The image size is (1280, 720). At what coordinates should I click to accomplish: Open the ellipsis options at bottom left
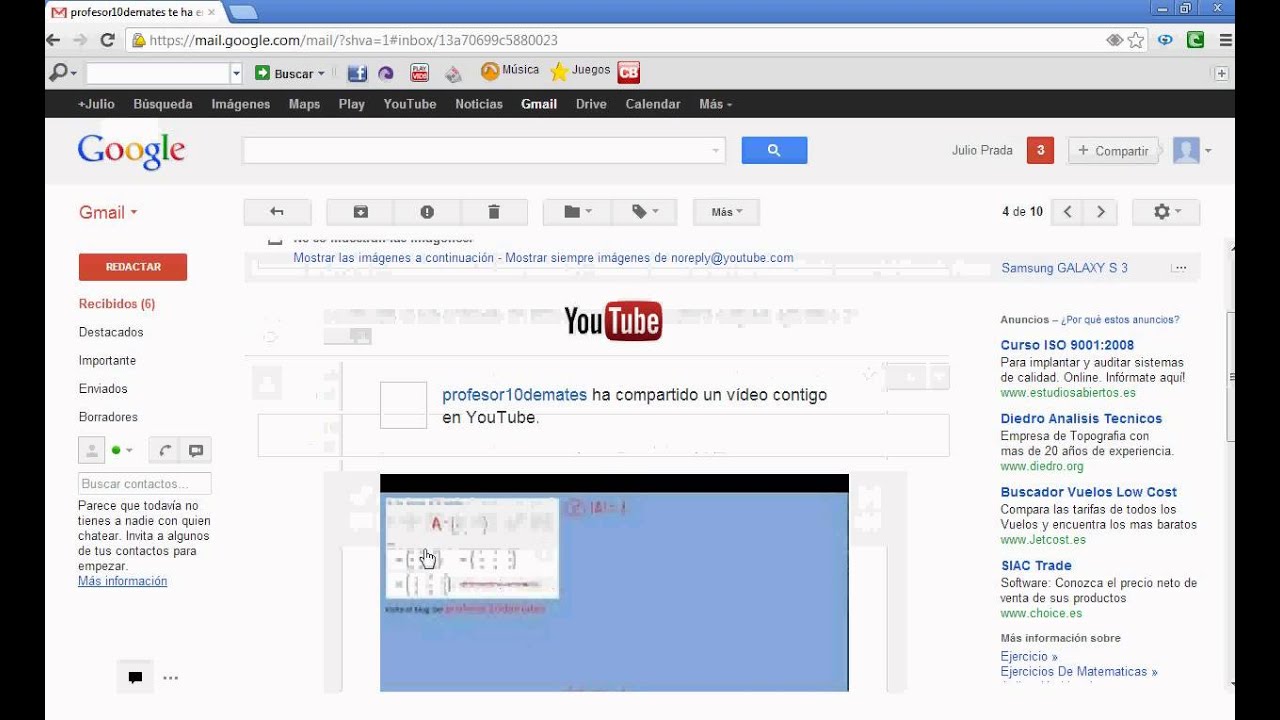170,678
